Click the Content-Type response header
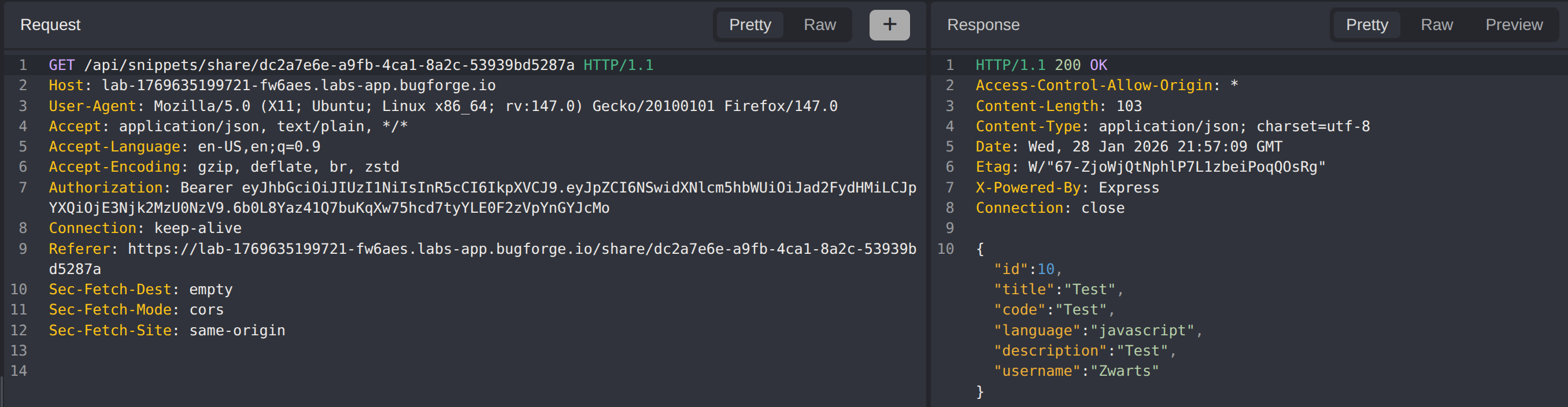 point(1173,127)
